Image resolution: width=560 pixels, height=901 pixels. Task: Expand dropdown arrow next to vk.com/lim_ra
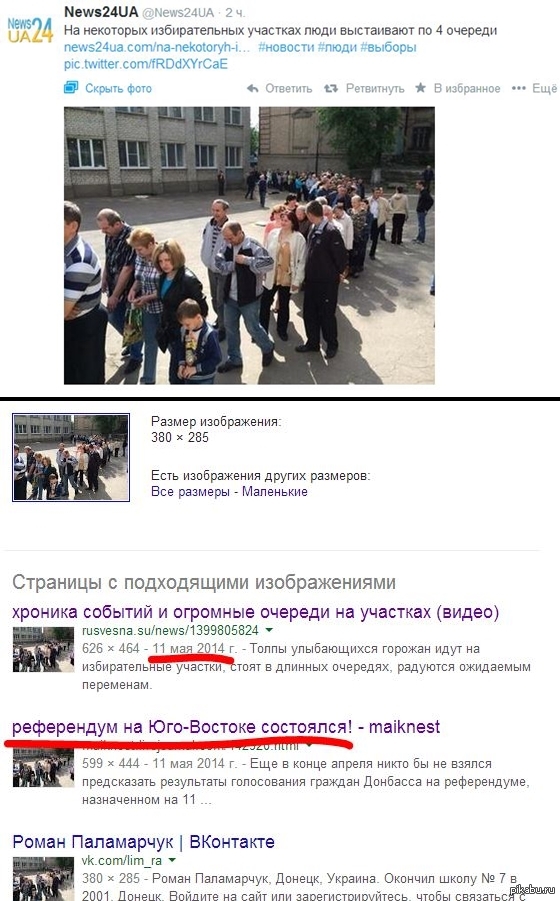pos(171,860)
